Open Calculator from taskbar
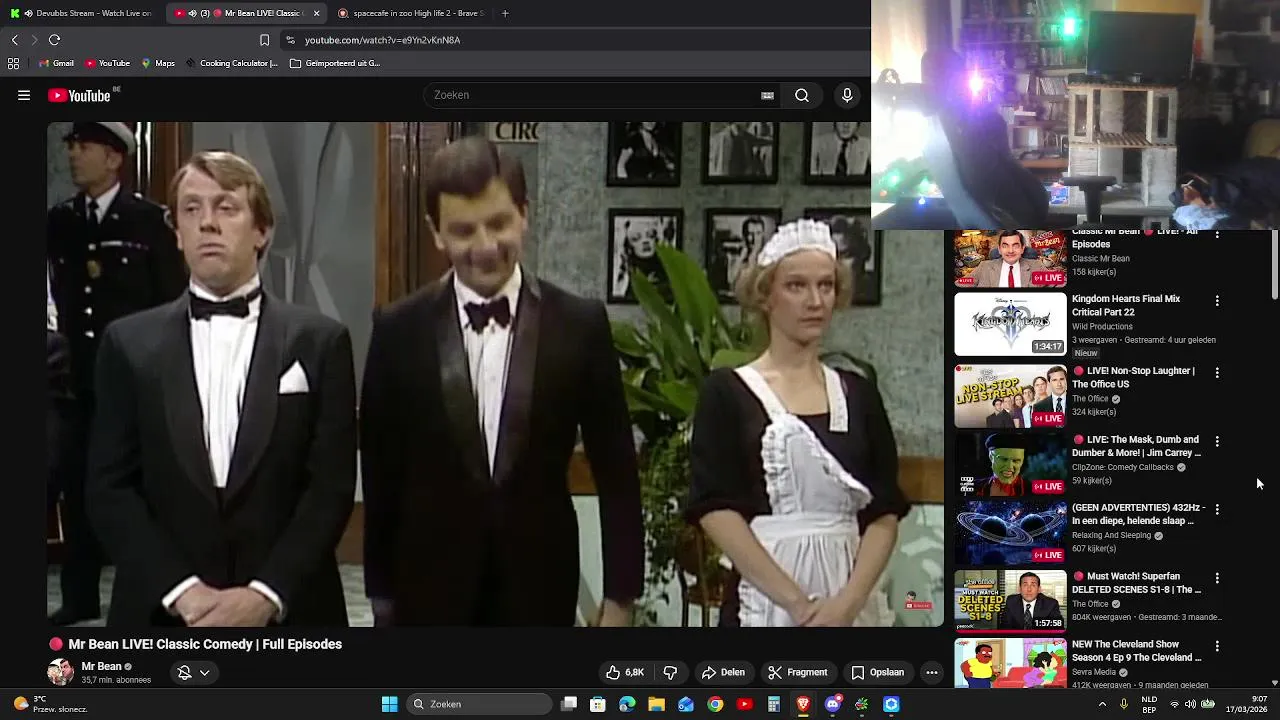This screenshot has width=1280, height=720. tap(773, 704)
